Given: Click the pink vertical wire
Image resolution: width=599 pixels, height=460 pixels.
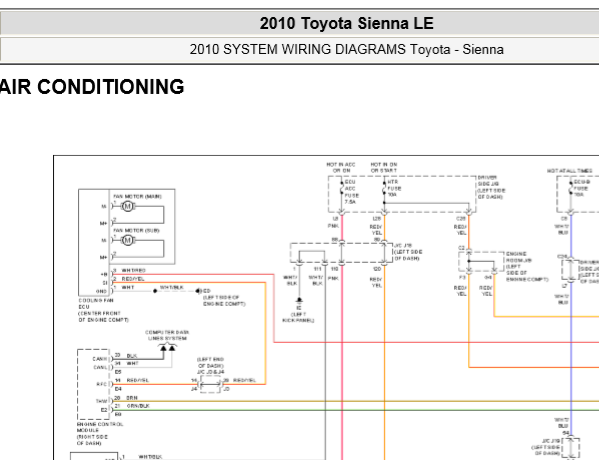Looking at the screenshot, I should tap(342, 363).
